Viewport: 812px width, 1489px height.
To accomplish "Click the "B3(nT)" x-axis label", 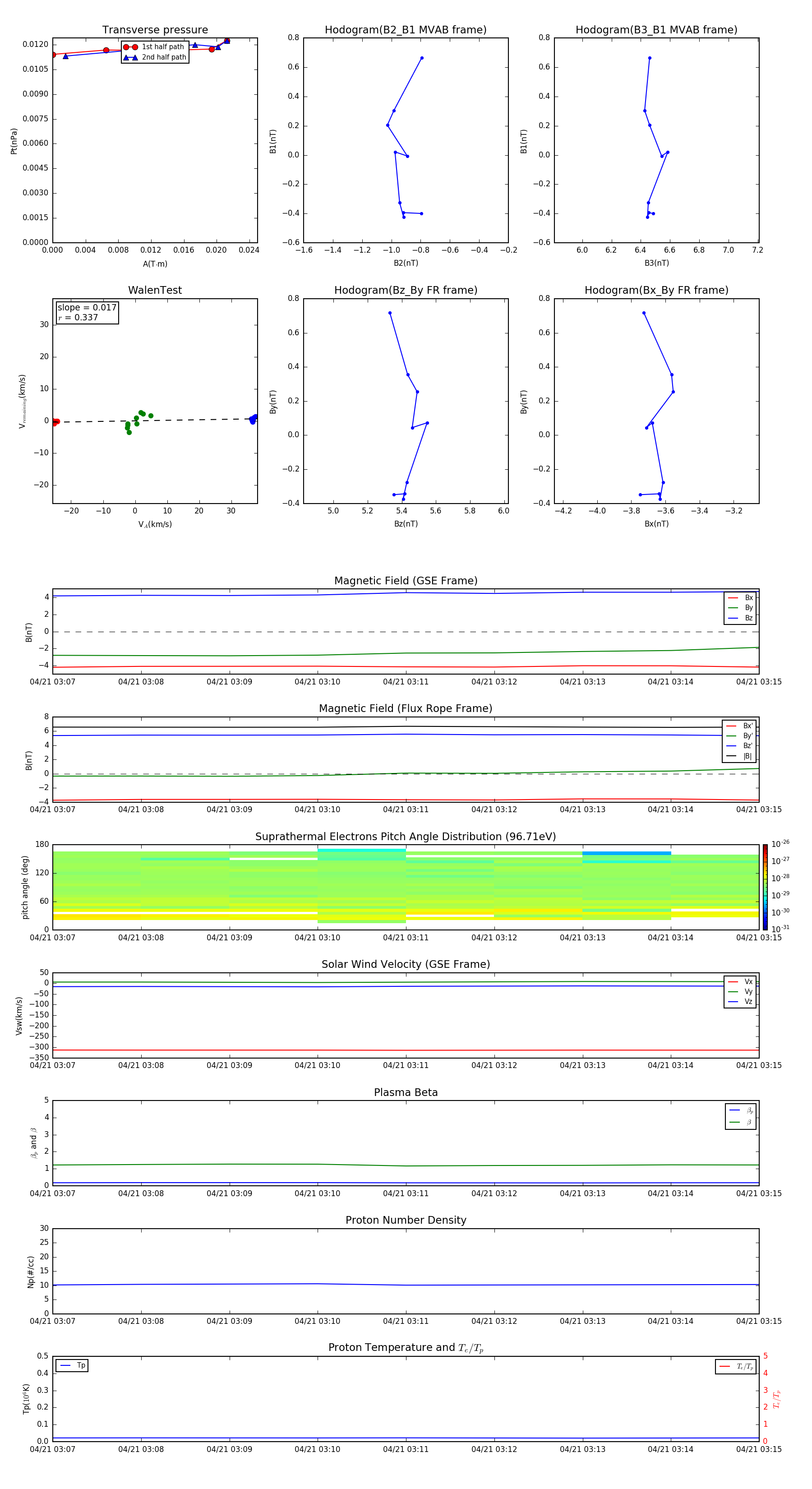I will pos(656,263).
